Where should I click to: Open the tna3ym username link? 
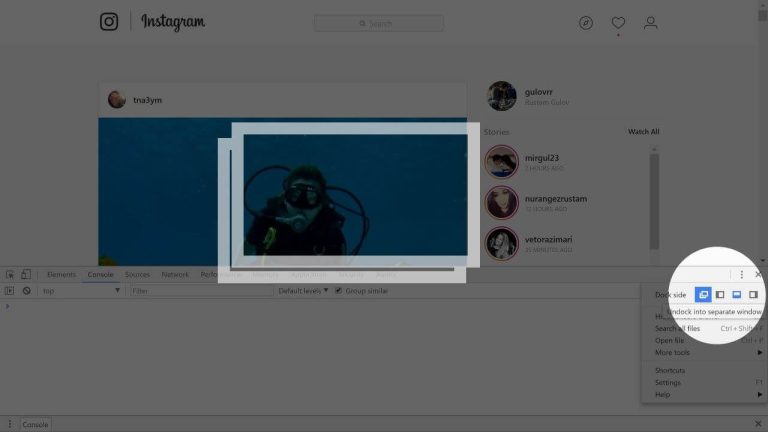[x=147, y=100]
